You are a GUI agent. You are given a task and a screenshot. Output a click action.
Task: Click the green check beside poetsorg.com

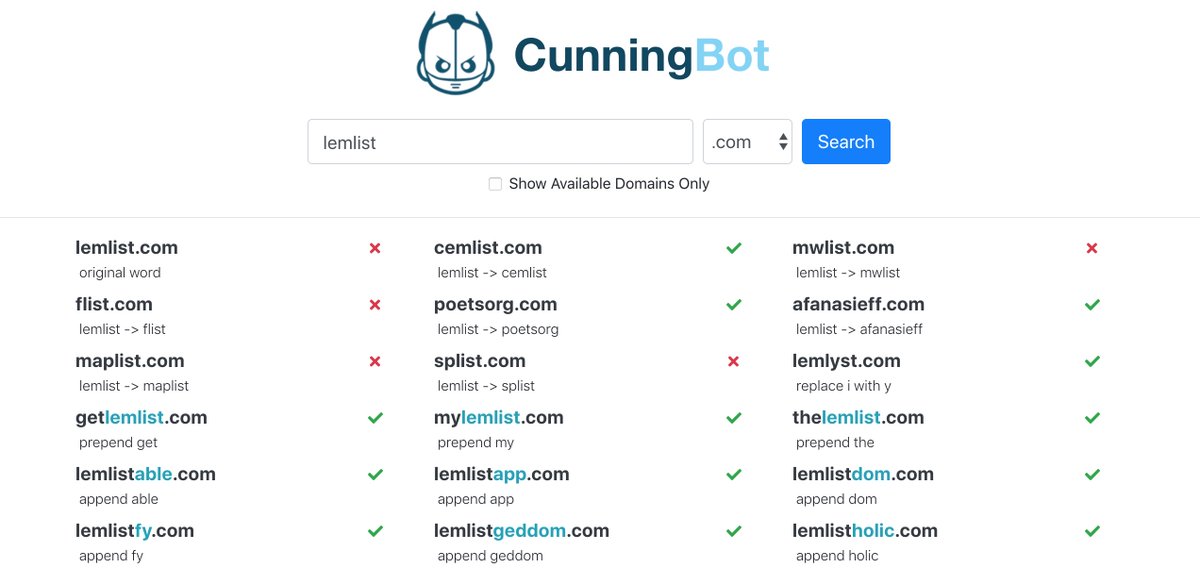click(734, 305)
